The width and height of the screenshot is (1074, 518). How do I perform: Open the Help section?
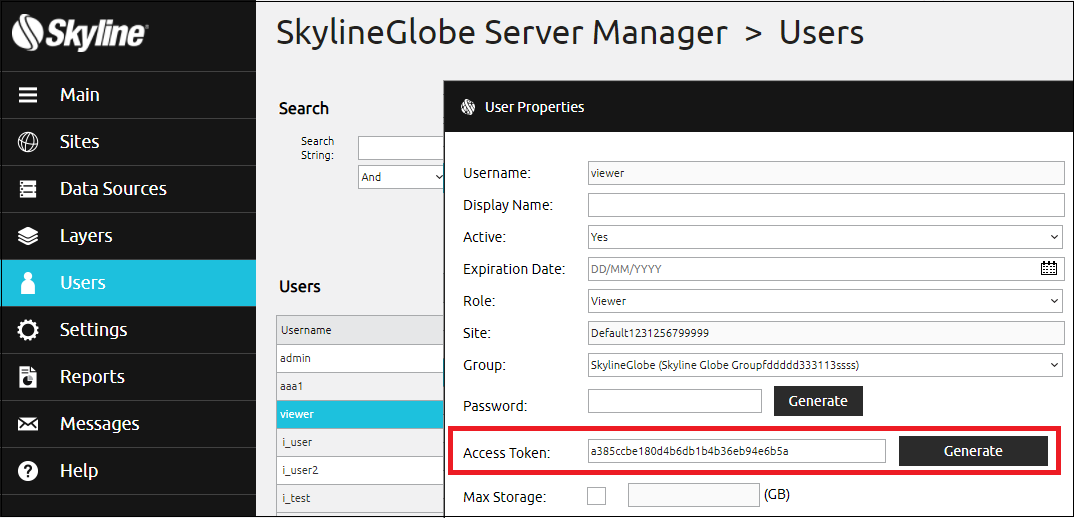[128, 471]
